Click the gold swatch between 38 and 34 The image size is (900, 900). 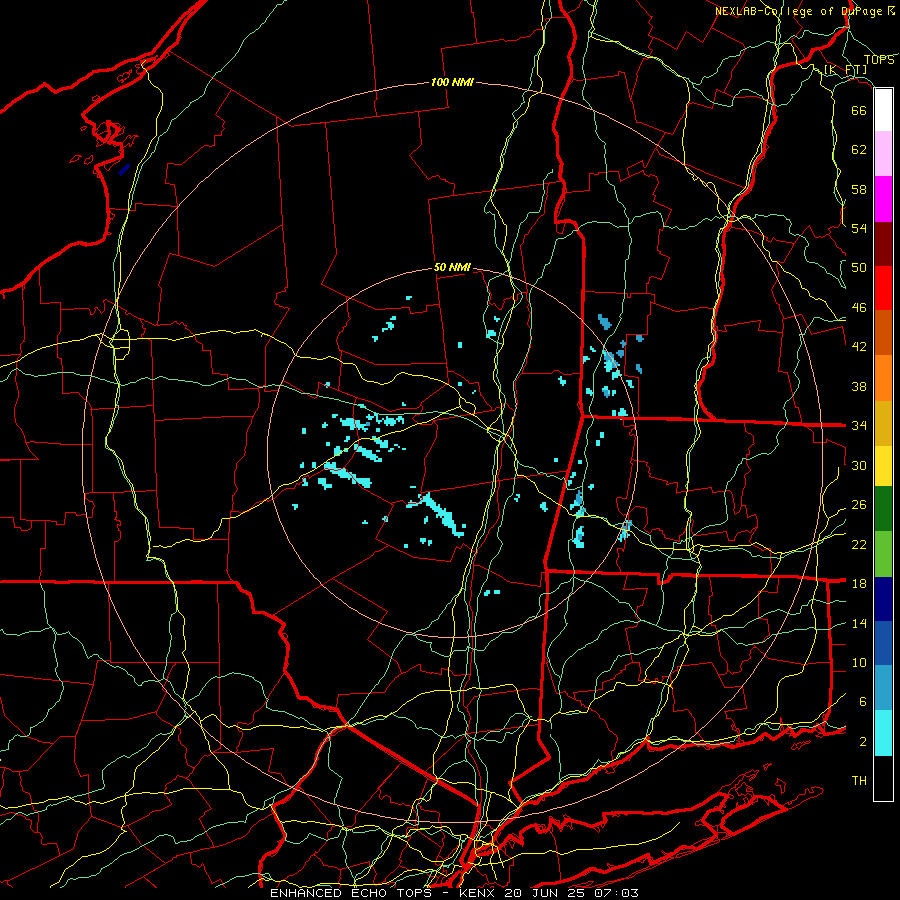(x=883, y=424)
